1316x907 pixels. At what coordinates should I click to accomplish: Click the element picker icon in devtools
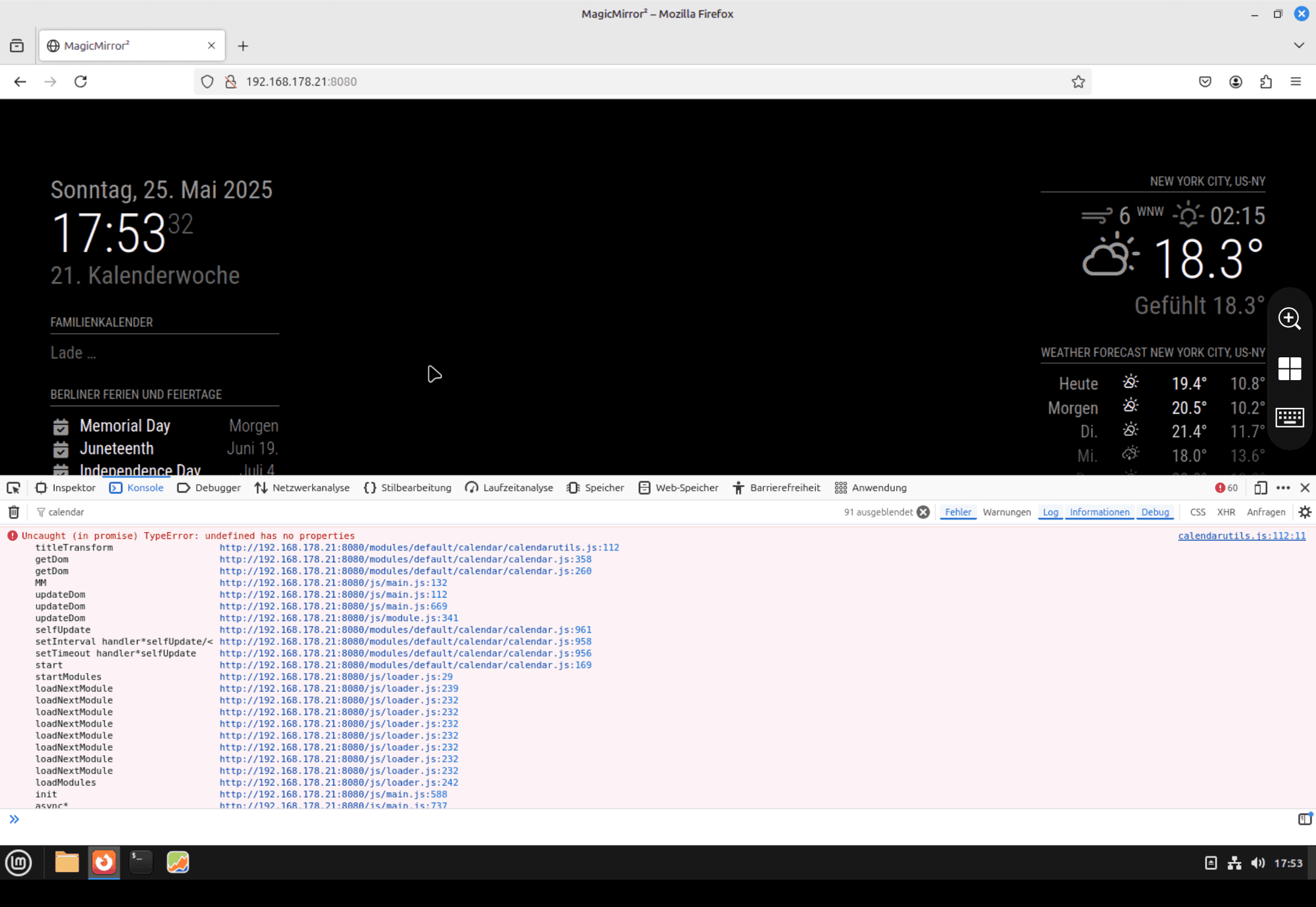click(13, 487)
